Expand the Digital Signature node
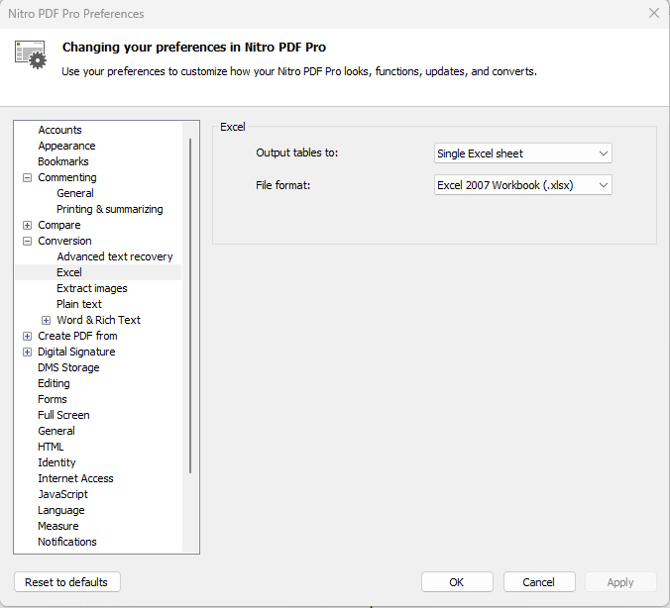The height and width of the screenshot is (608, 670). click(x=27, y=352)
